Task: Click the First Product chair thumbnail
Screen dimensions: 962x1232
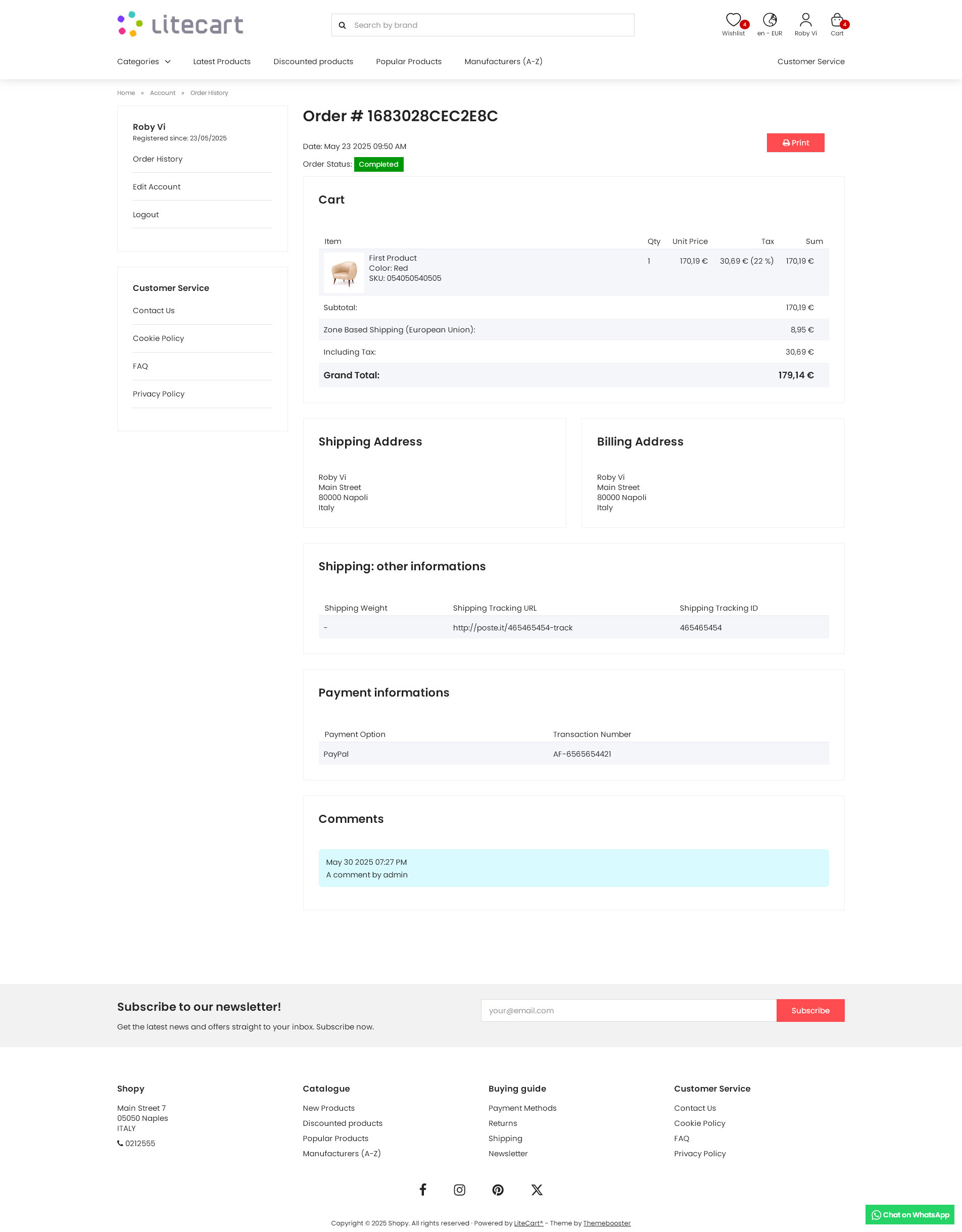Action: tap(344, 272)
